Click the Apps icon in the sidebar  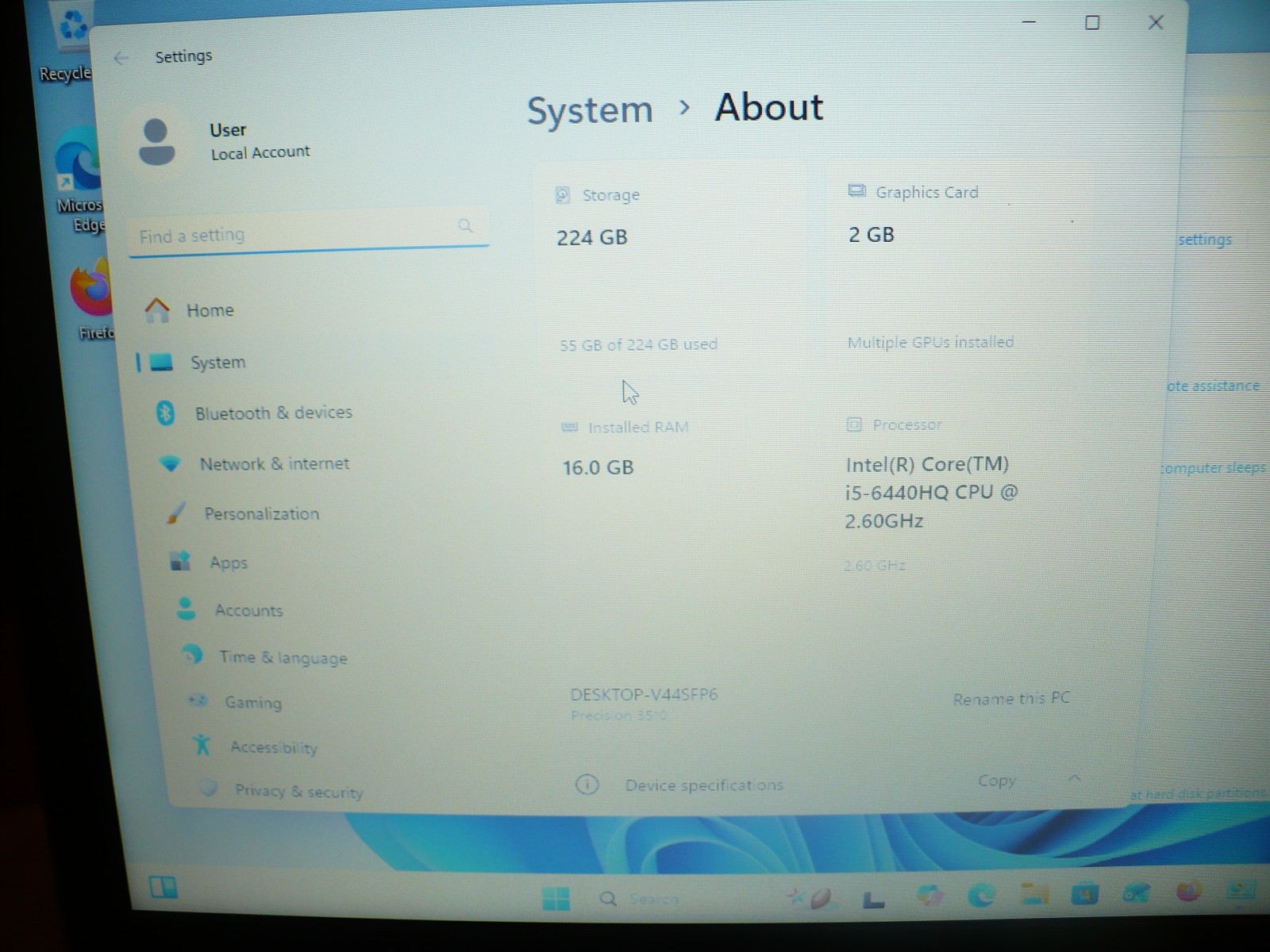[180, 561]
